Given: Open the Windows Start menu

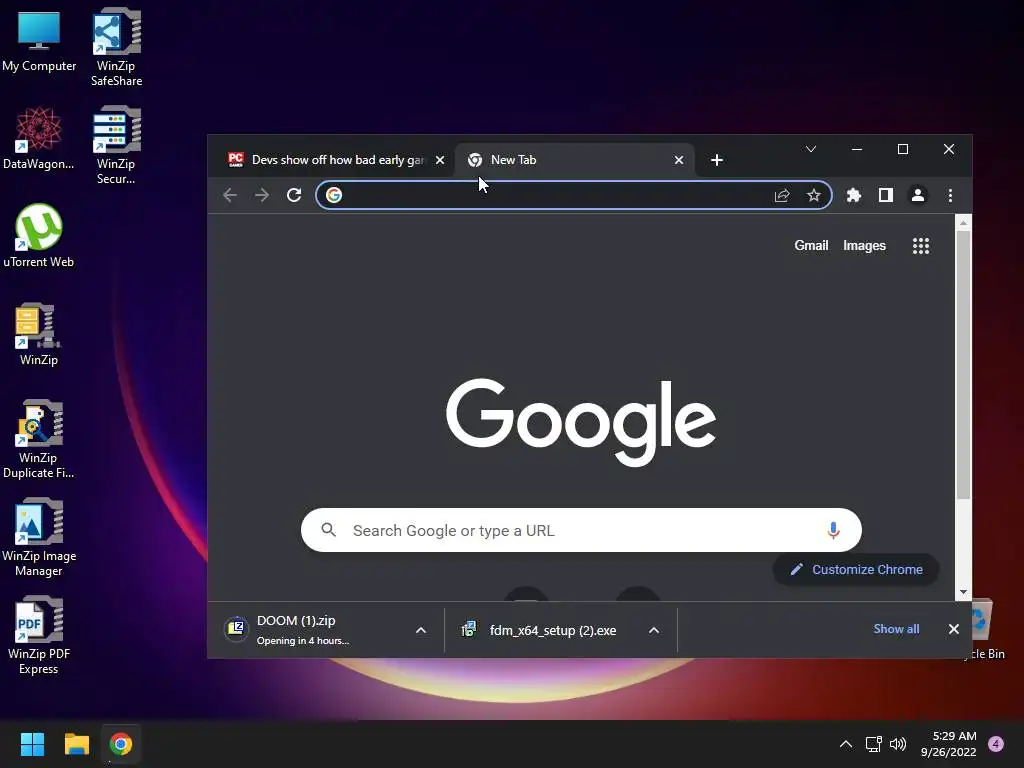Looking at the screenshot, I should [32, 744].
